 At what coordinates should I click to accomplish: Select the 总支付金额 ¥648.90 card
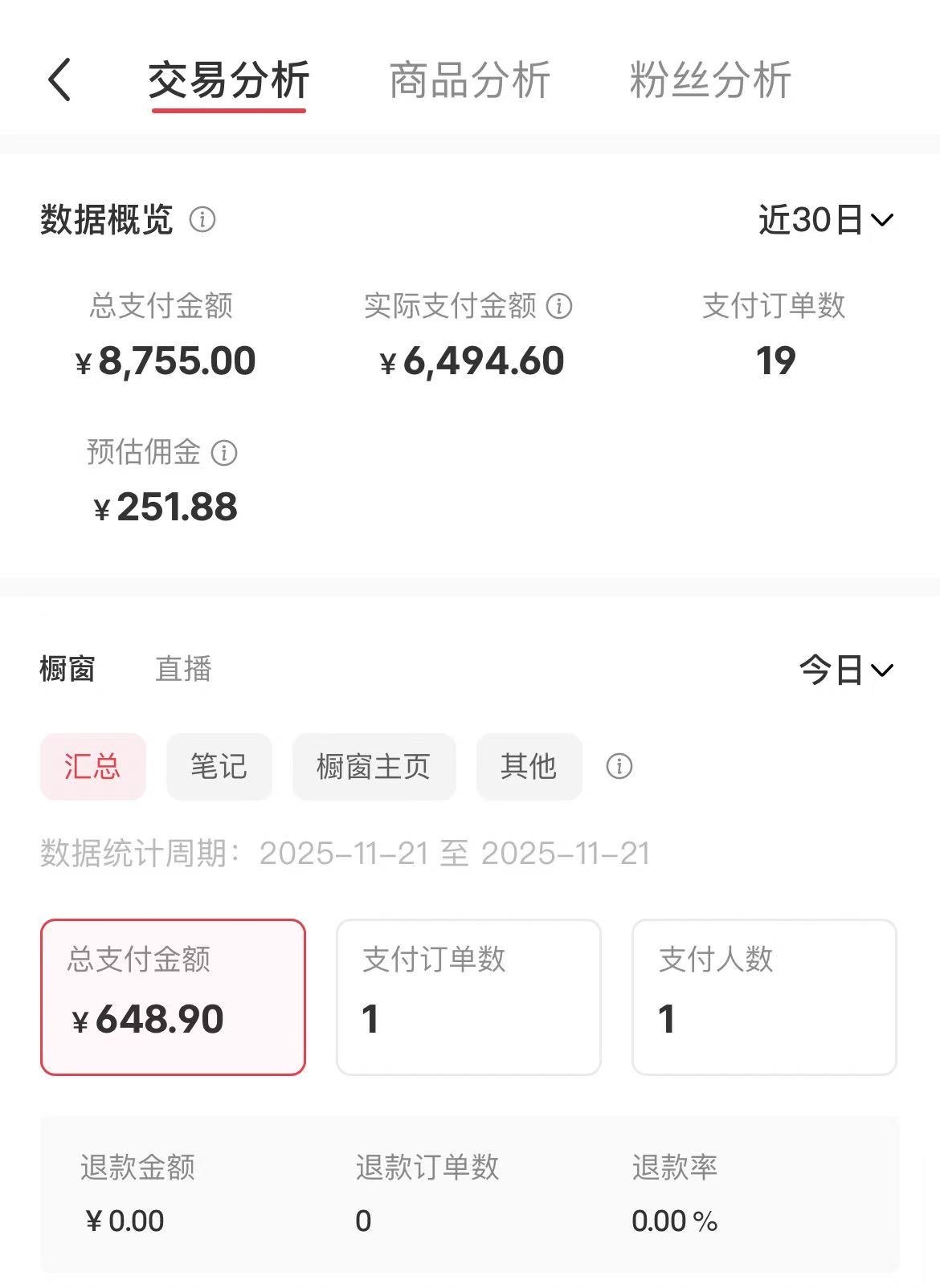173,997
